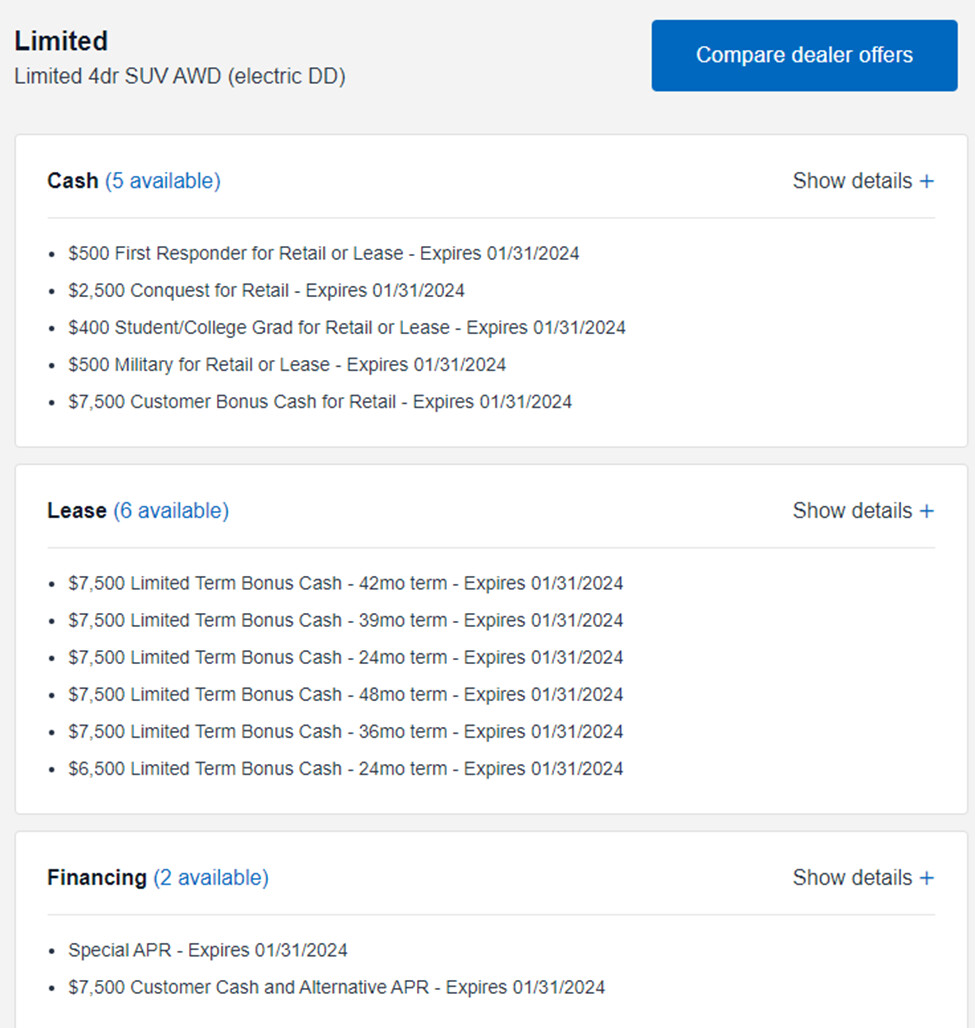Select the $400 Student/College Grad offer
The image size is (975, 1028).
point(347,328)
